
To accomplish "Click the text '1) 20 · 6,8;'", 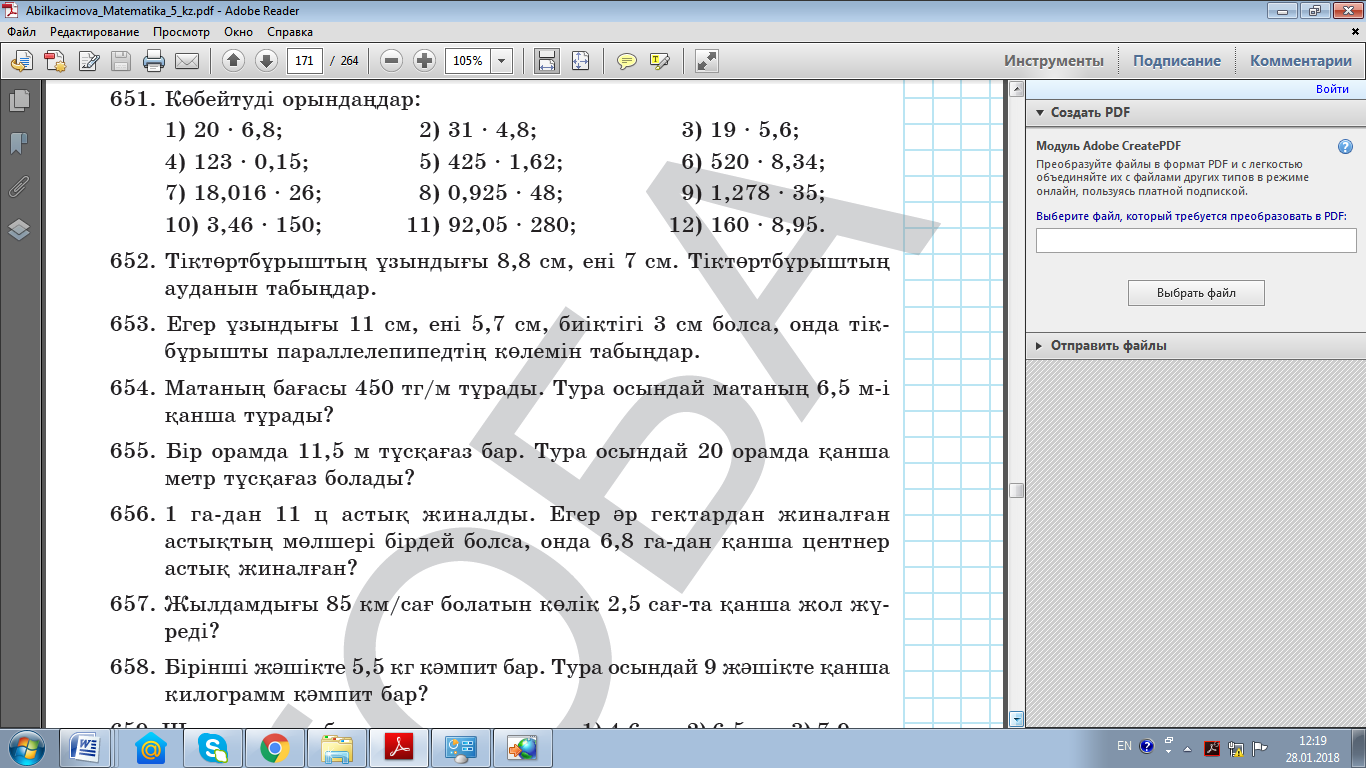I will pyautogui.click(x=224, y=130).
